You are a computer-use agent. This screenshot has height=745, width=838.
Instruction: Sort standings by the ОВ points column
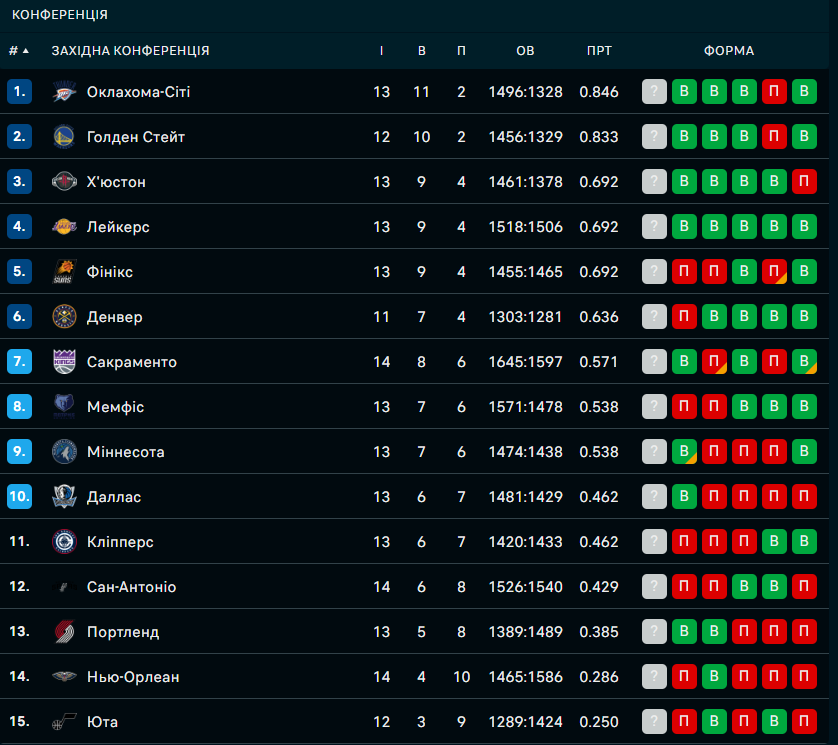pos(525,51)
